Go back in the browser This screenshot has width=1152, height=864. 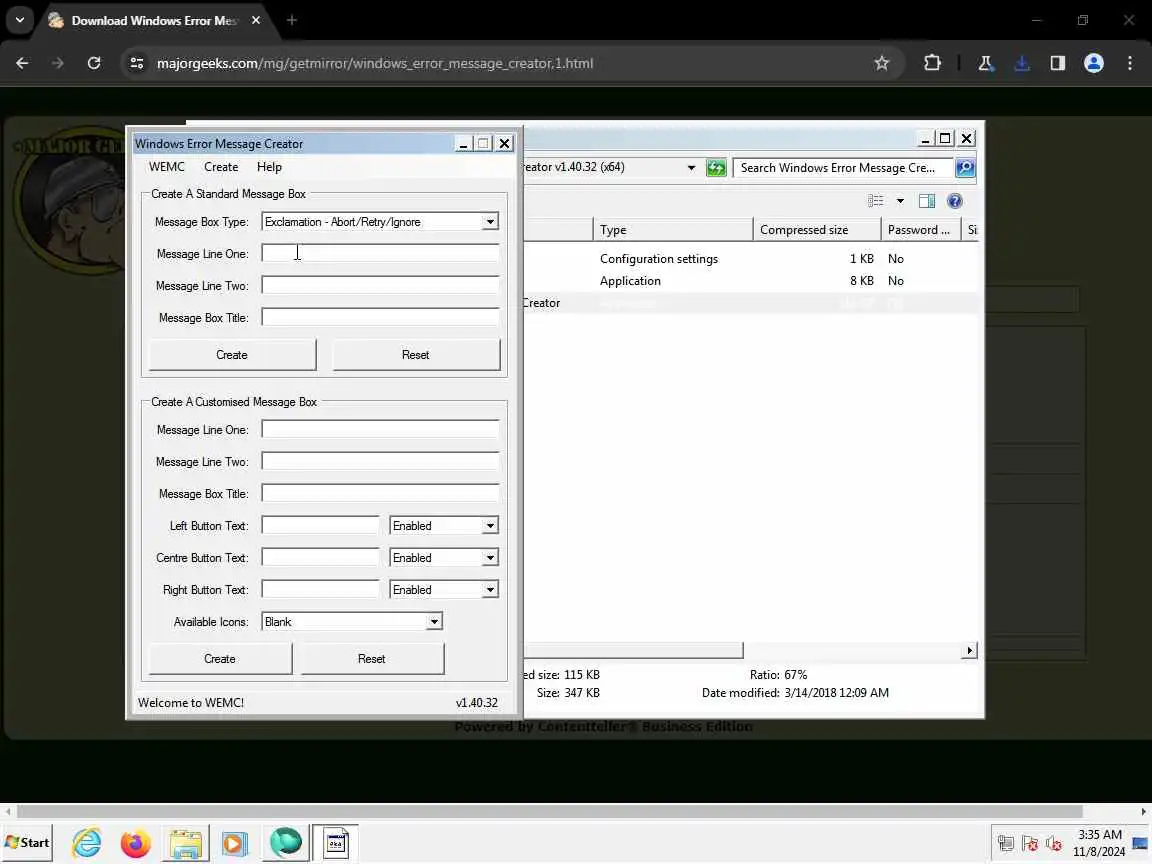click(x=22, y=63)
